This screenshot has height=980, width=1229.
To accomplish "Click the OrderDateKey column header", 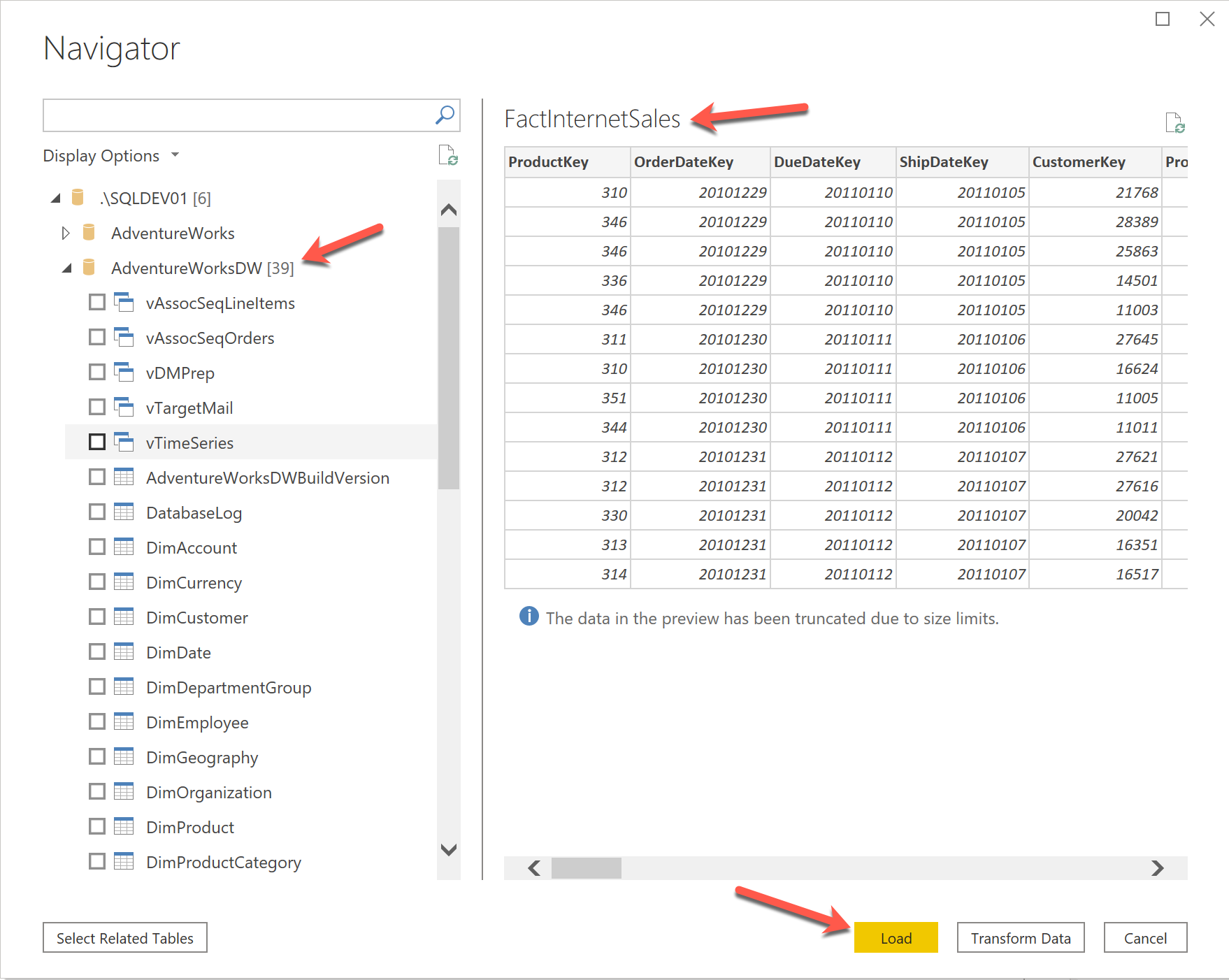I will pyautogui.click(x=700, y=162).
